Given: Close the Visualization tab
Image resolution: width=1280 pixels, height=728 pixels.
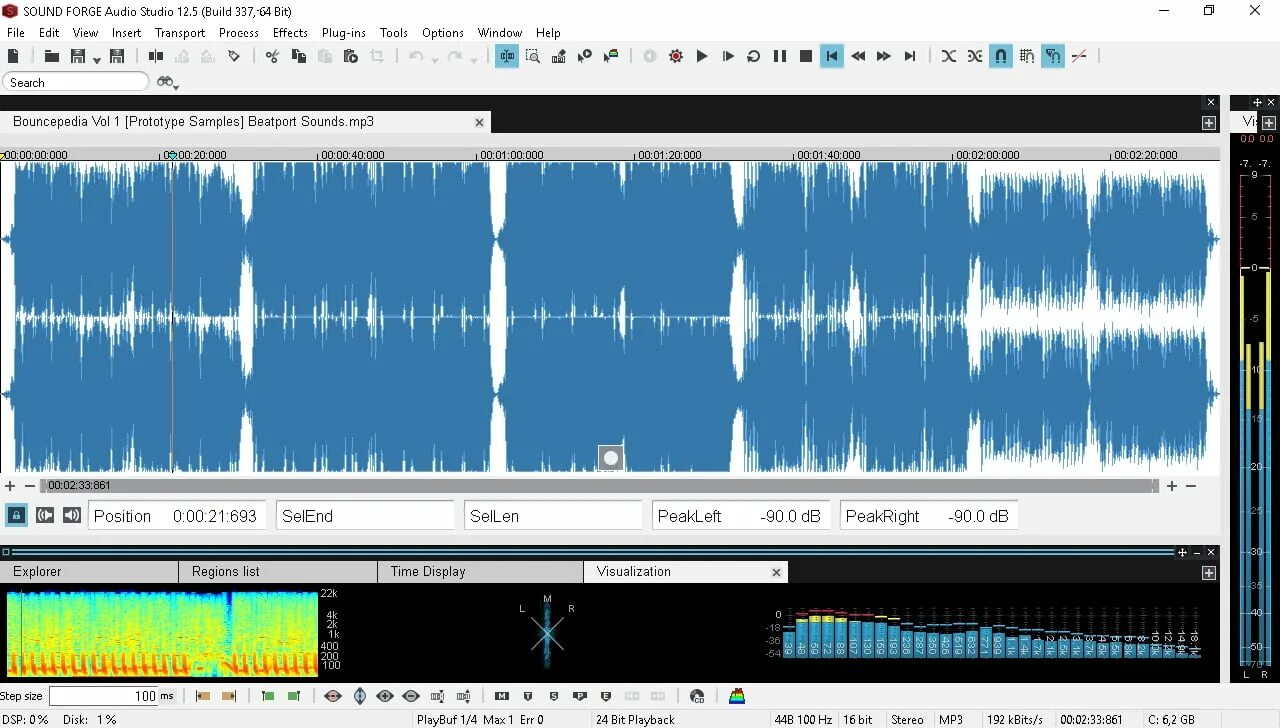Looking at the screenshot, I should [x=776, y=573].
